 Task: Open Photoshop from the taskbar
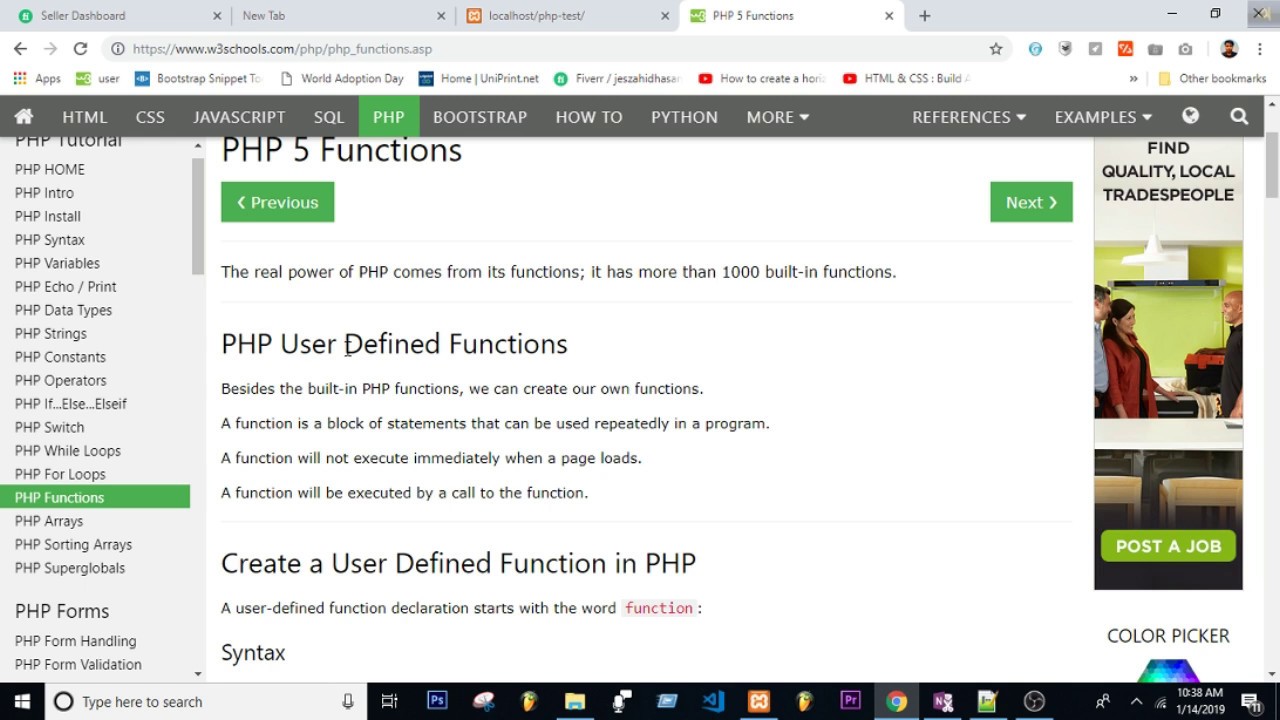[x=437, y=701]
